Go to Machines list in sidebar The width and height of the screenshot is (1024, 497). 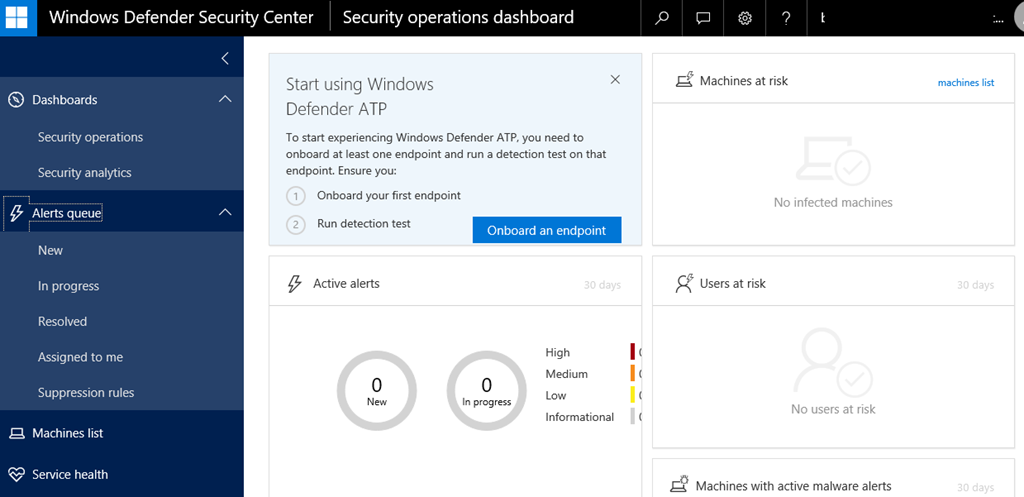[x=67, y=433]
